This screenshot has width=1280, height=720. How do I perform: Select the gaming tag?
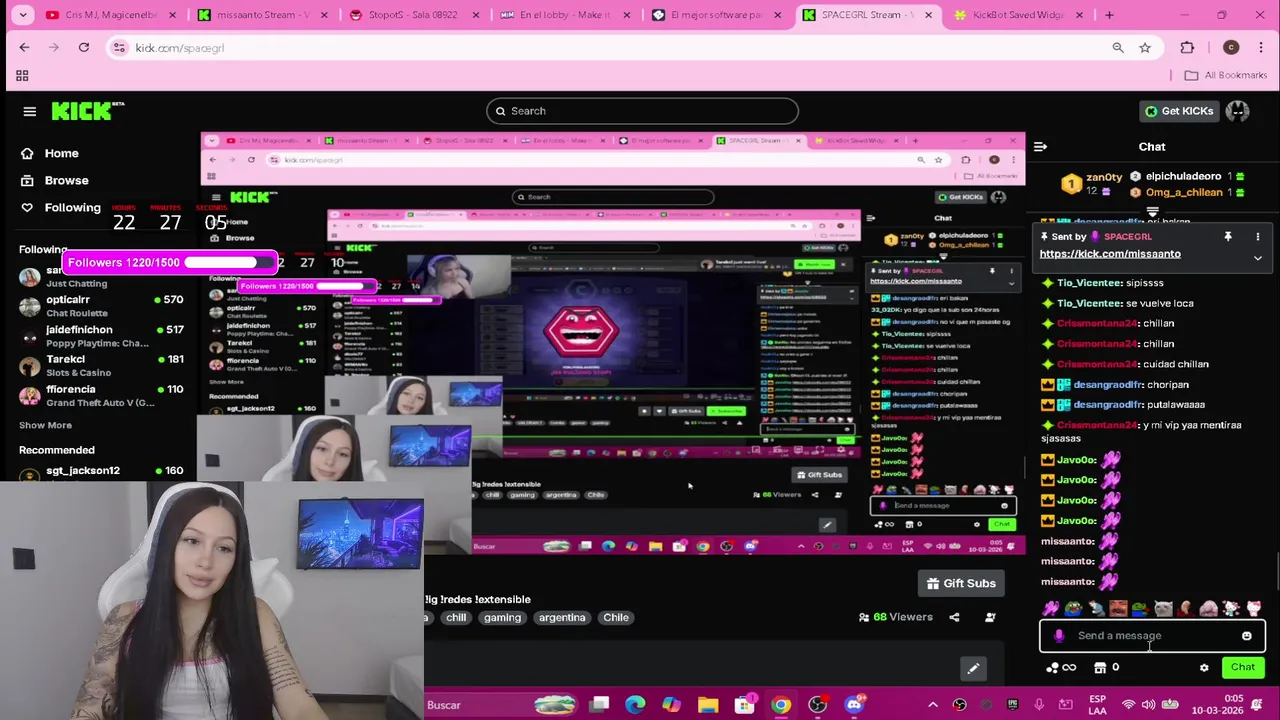502,618
